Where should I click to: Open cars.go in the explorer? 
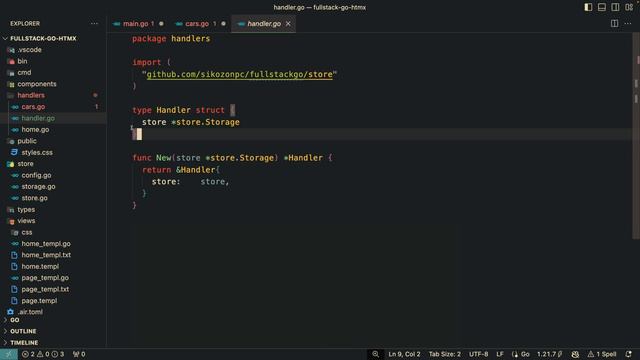pos(33,107)
